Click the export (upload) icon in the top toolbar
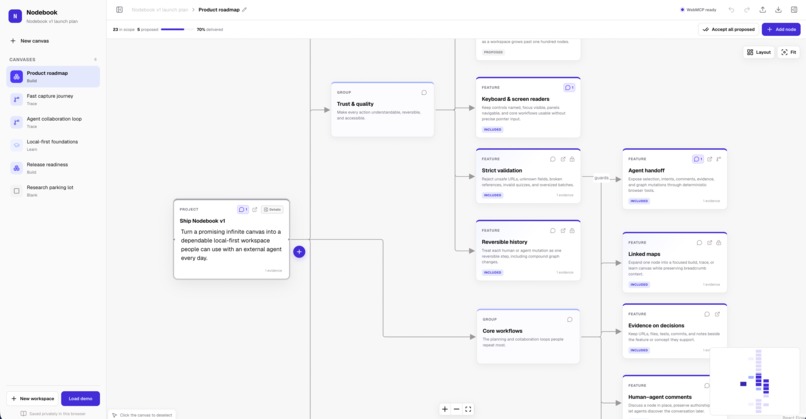This screenshot has height=419, width=806. [763, 10]
